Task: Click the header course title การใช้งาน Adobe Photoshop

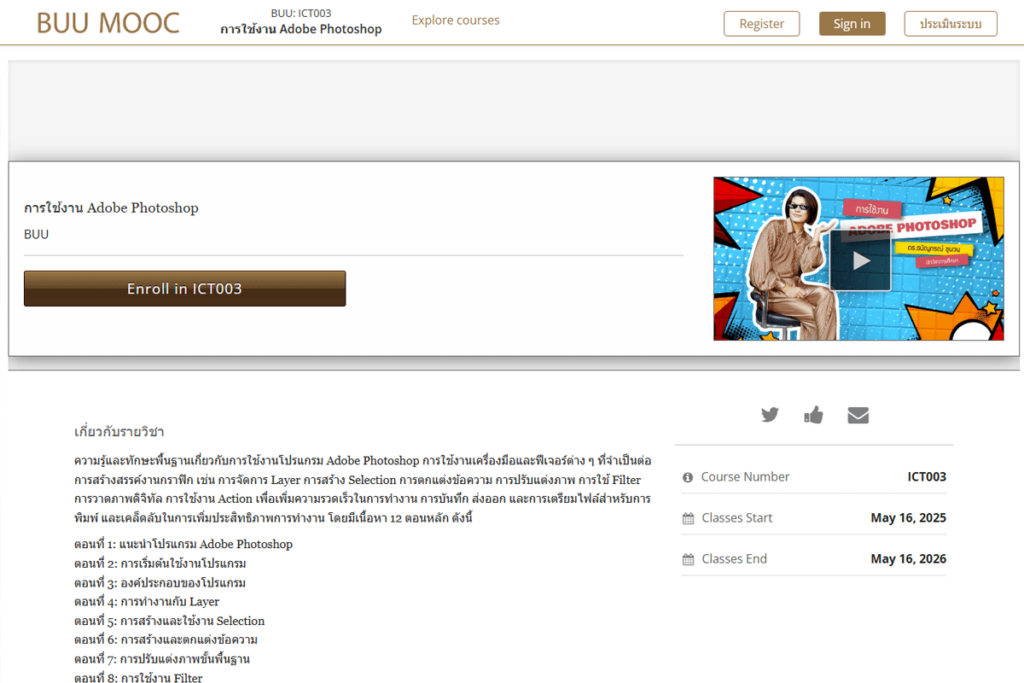Action: pyautogui.click(x=301, y=29)
